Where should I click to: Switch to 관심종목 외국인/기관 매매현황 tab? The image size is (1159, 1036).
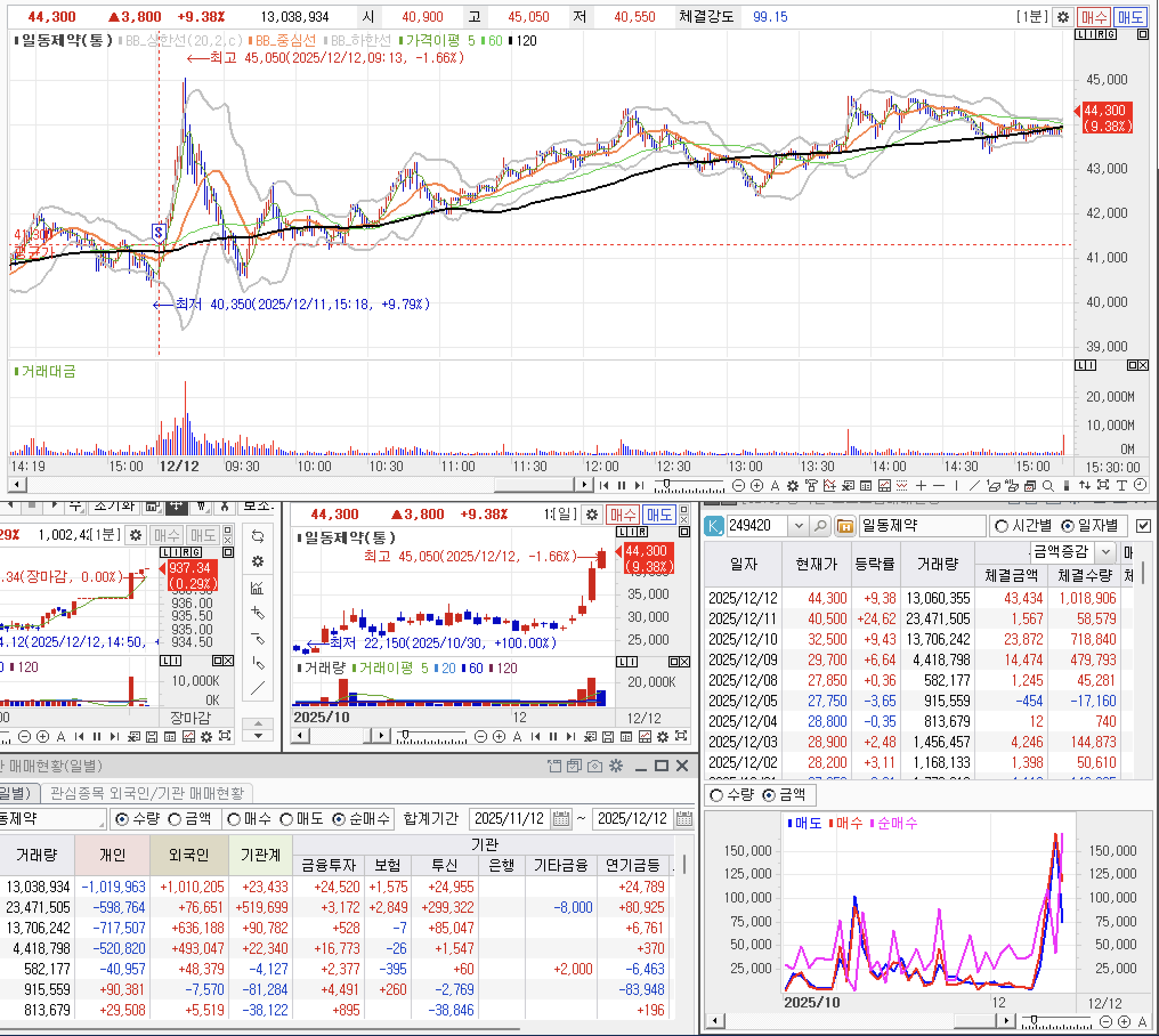[147, 793]
